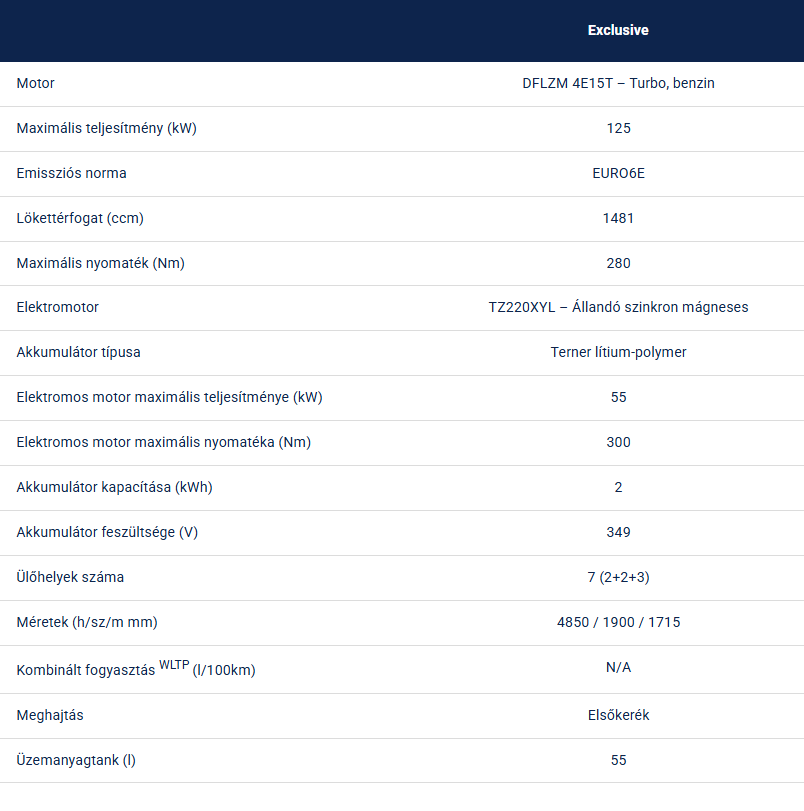The height and width of the screenshot is (811, 804).
Task: Click the Elsőkerék drive value
Action: [x=618, y=715]
